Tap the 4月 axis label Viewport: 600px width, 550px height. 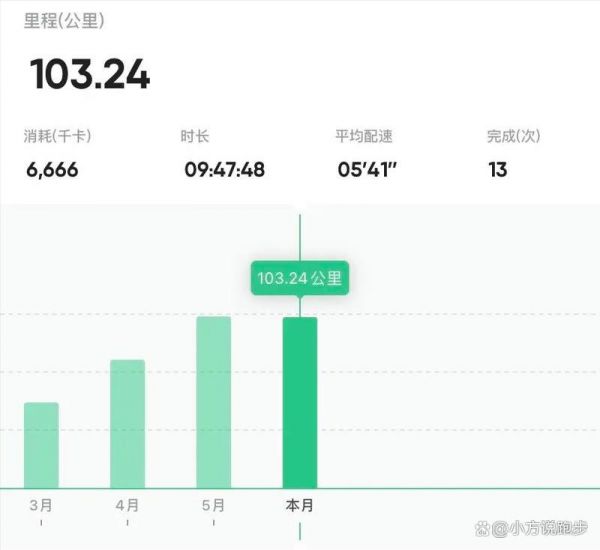point(127,505)
